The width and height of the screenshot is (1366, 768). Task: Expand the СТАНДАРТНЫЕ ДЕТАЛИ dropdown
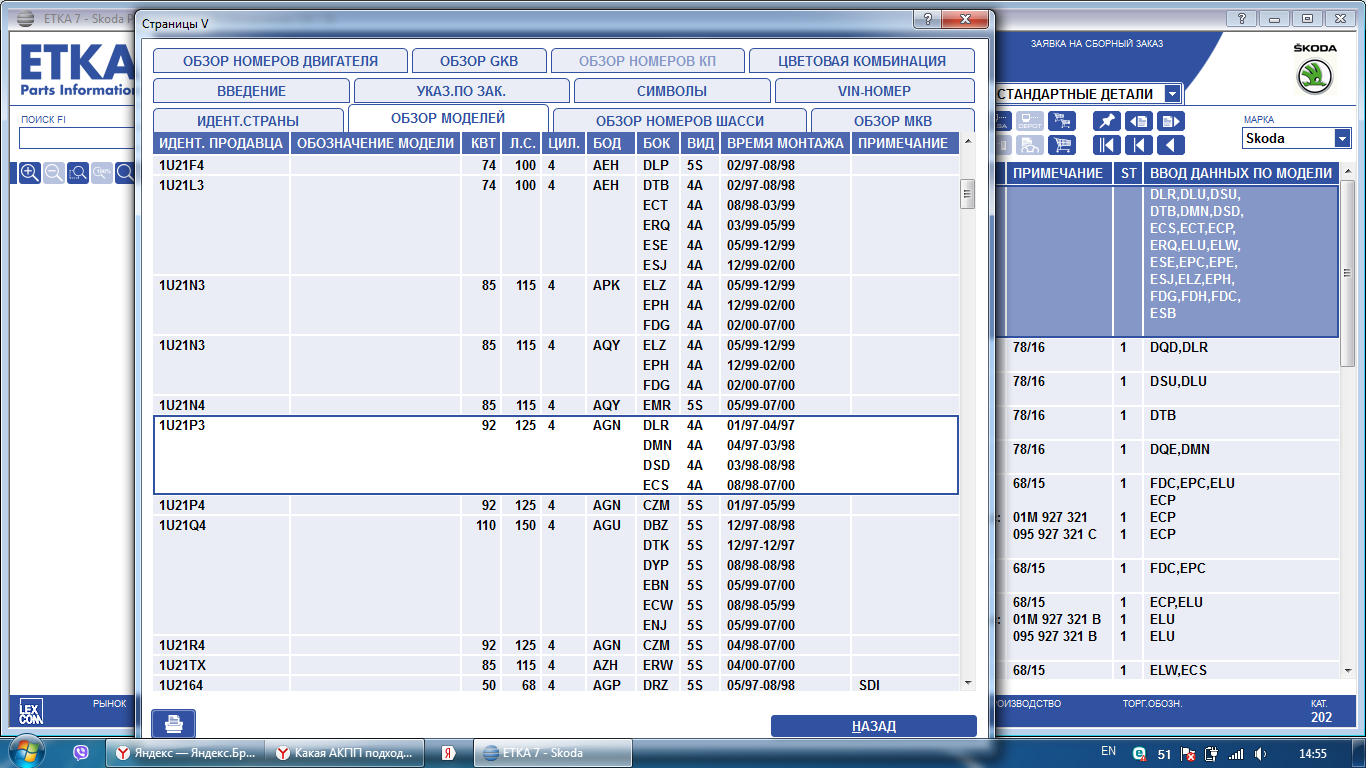point(1171,94)
